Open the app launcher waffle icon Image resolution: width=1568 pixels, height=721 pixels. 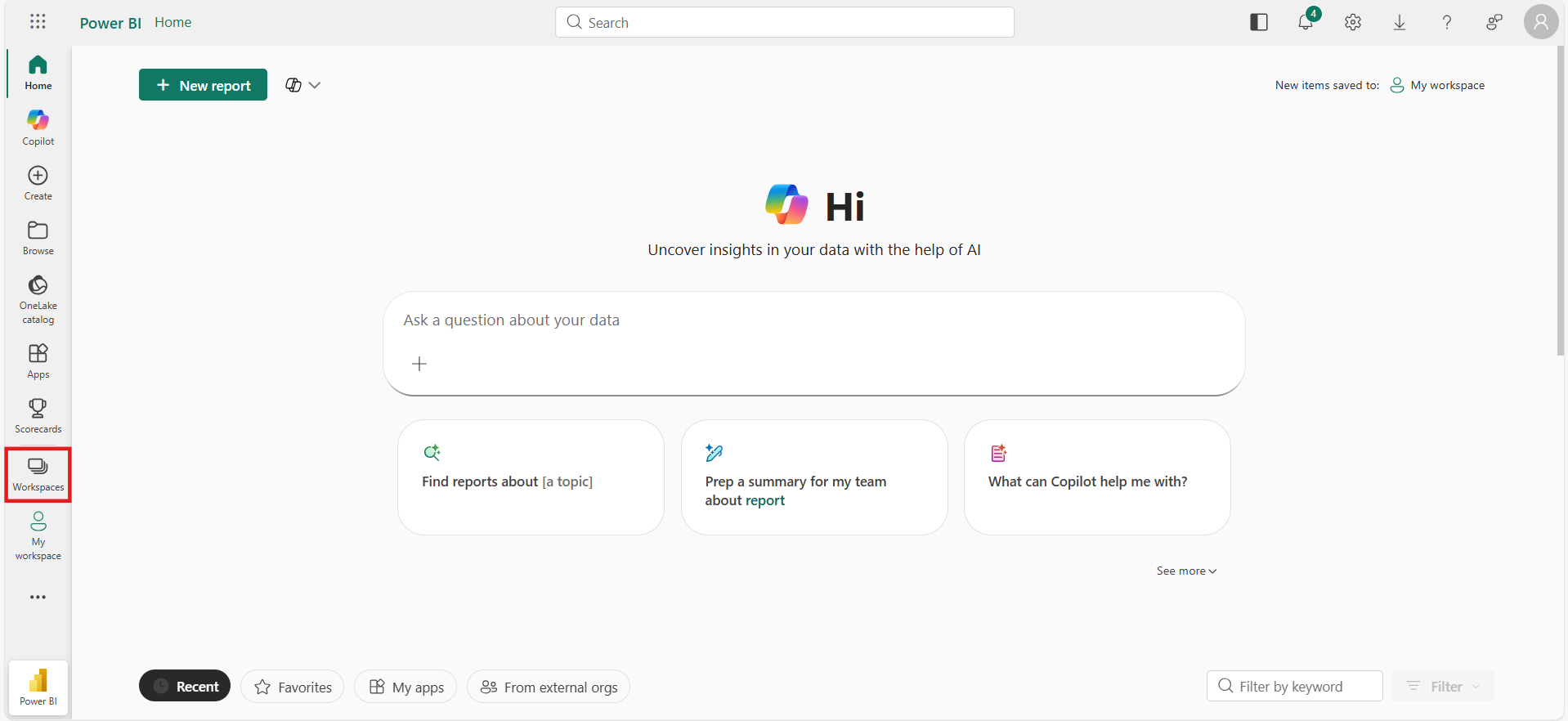coord(38,22)
